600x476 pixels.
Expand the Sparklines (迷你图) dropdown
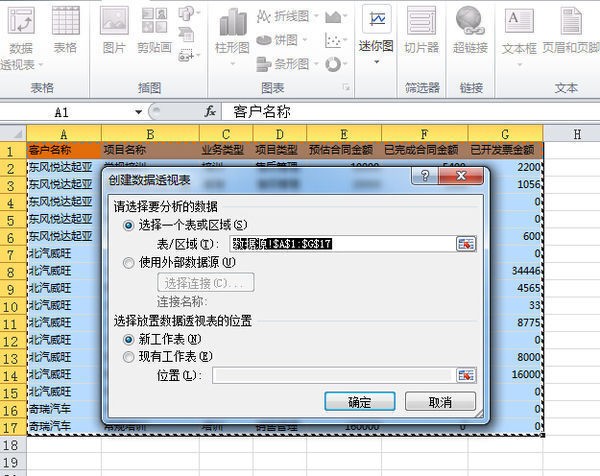click(376, 30)
